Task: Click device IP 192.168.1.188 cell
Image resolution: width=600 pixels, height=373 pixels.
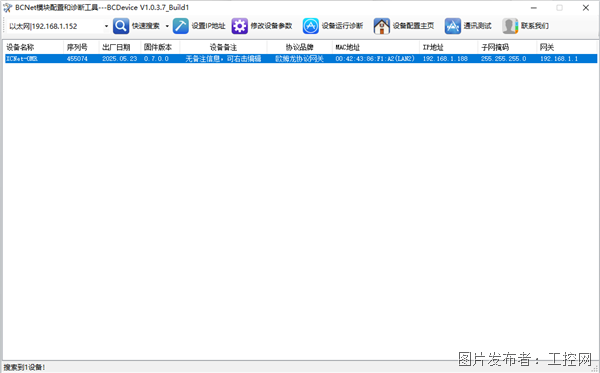Action: 445,59
